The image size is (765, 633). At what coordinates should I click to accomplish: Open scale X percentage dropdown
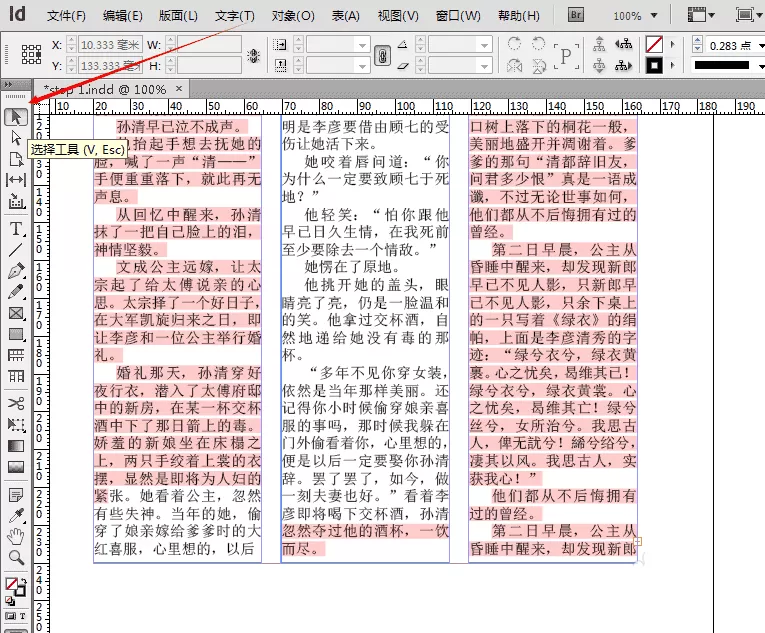pos(362,45)
